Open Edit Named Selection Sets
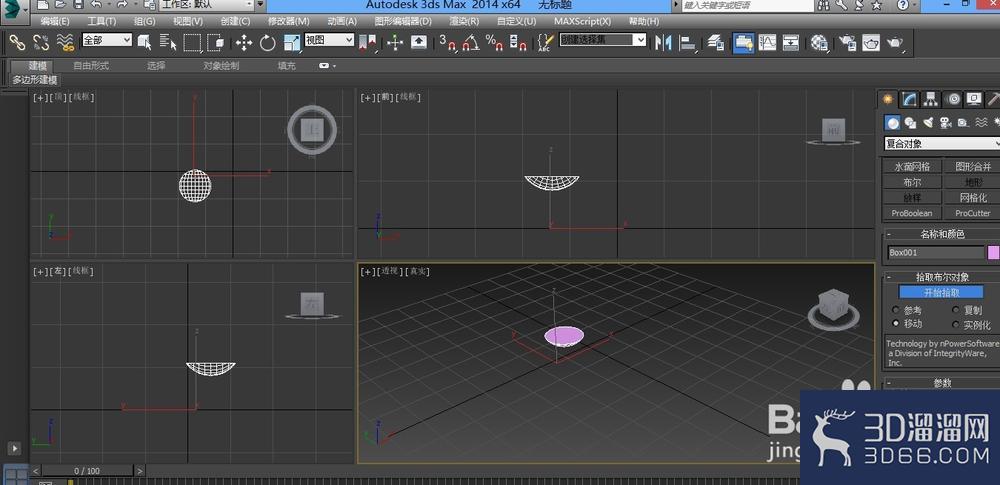 pyautogui.click(x=545, y=43)
